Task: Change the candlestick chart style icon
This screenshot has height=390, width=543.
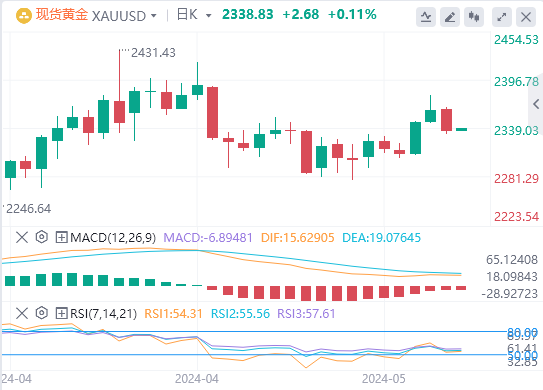Action: tap(474, 16)
